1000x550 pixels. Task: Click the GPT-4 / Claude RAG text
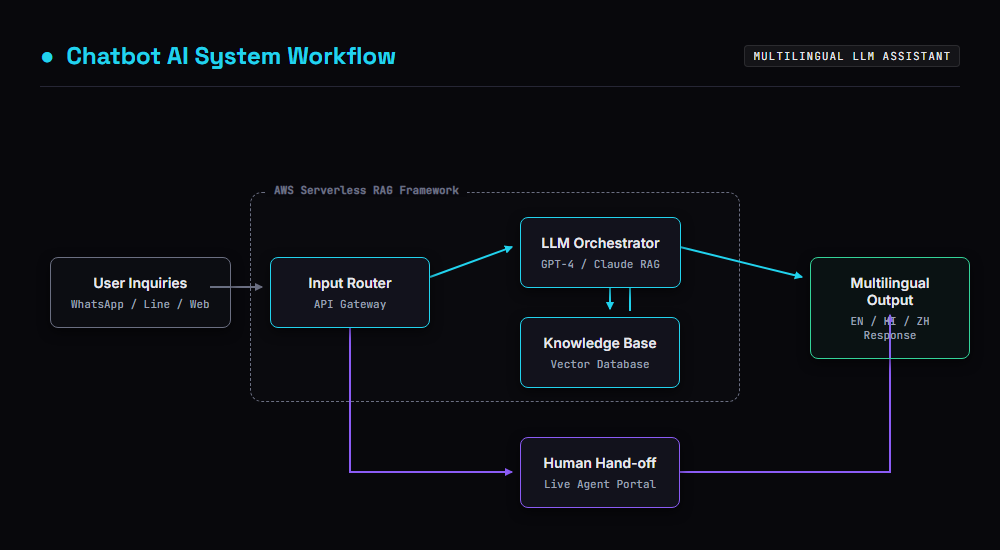600,264
